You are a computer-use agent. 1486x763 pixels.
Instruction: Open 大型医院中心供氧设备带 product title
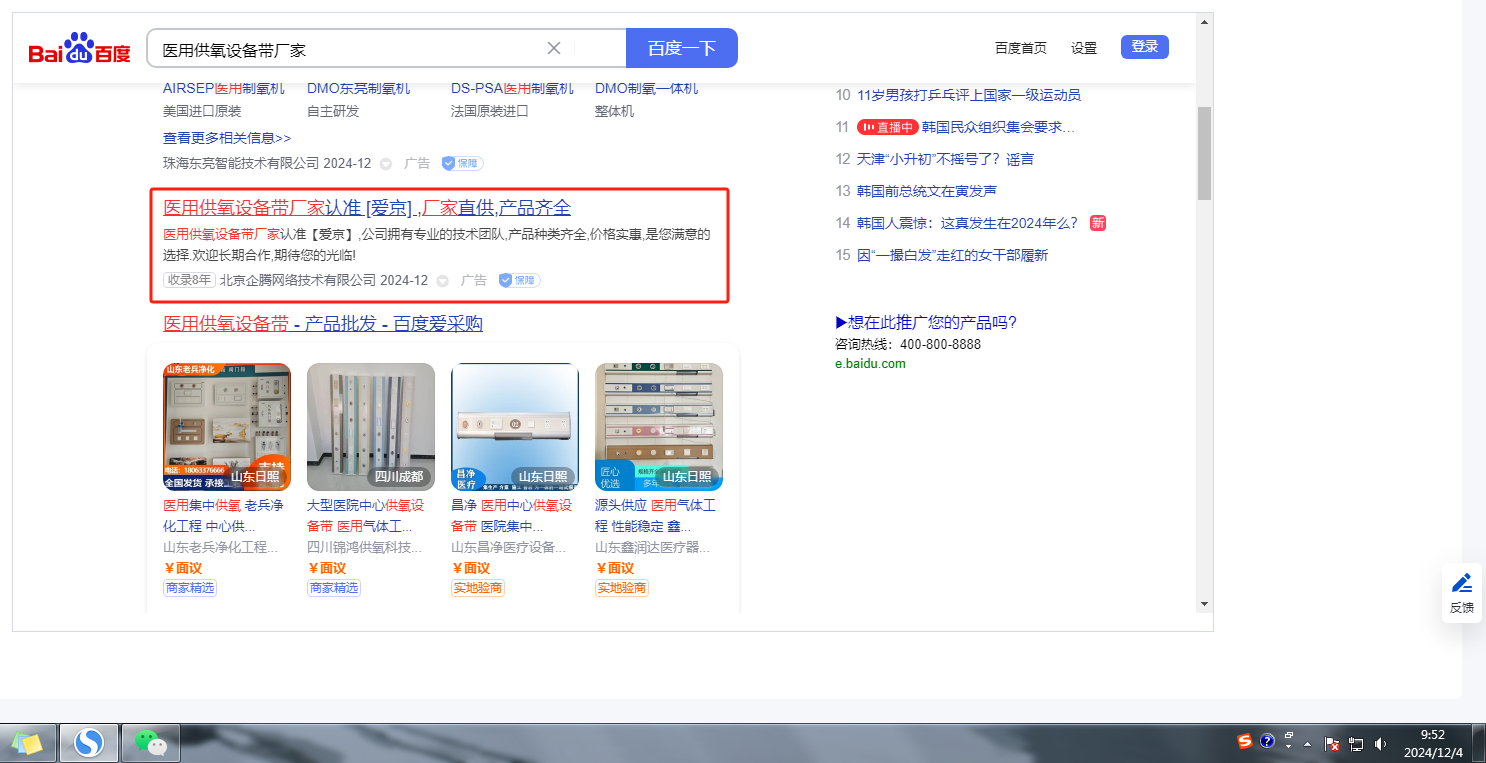tap(365, 516)
